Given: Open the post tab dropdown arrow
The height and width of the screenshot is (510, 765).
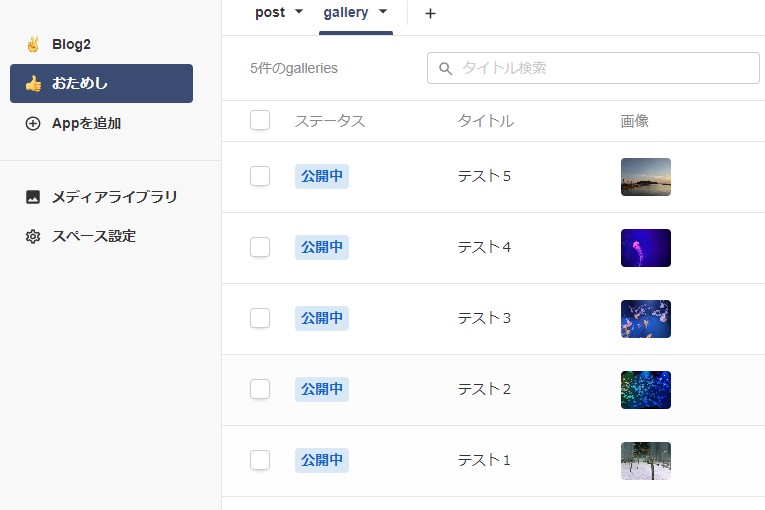Looking at the screenshot, I should click(298, 13).
